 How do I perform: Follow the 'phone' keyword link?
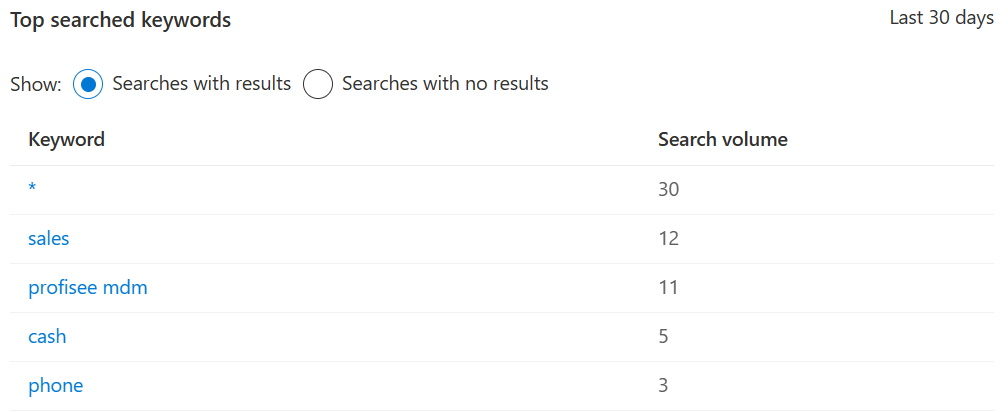55,386
